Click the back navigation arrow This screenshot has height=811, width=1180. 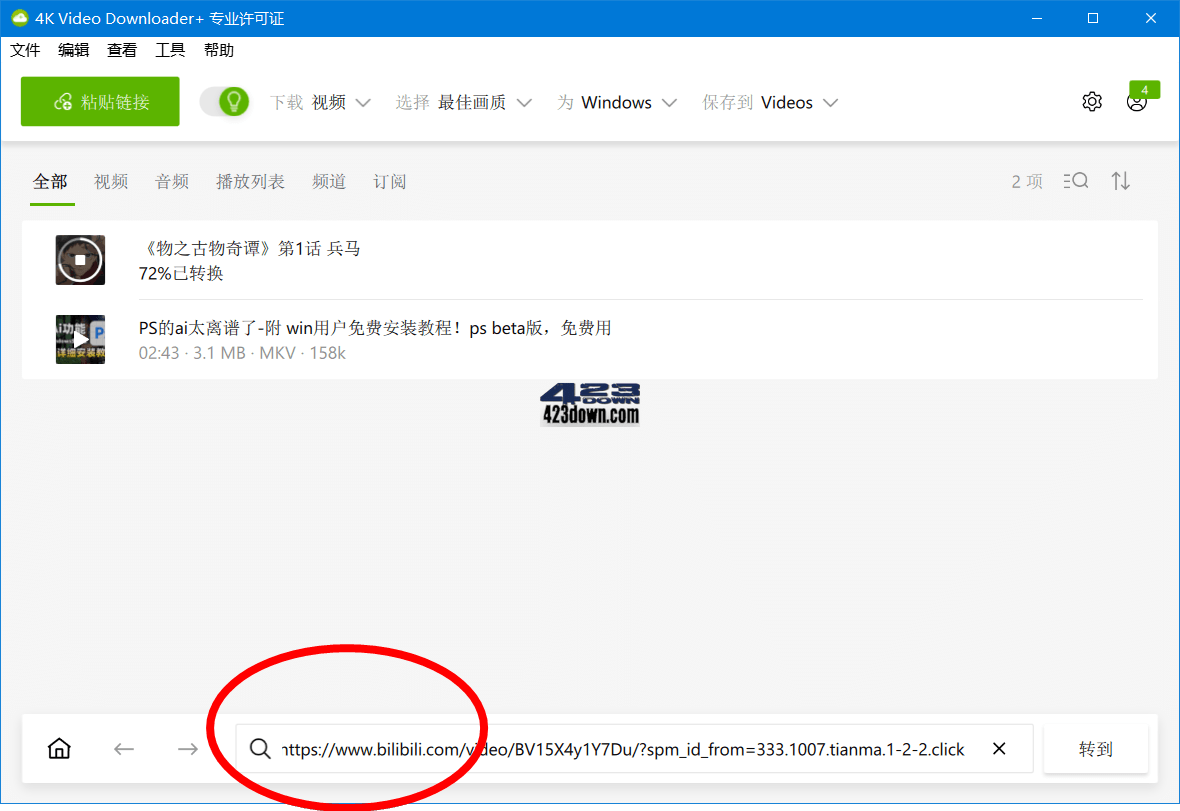(x=123, y=748)
